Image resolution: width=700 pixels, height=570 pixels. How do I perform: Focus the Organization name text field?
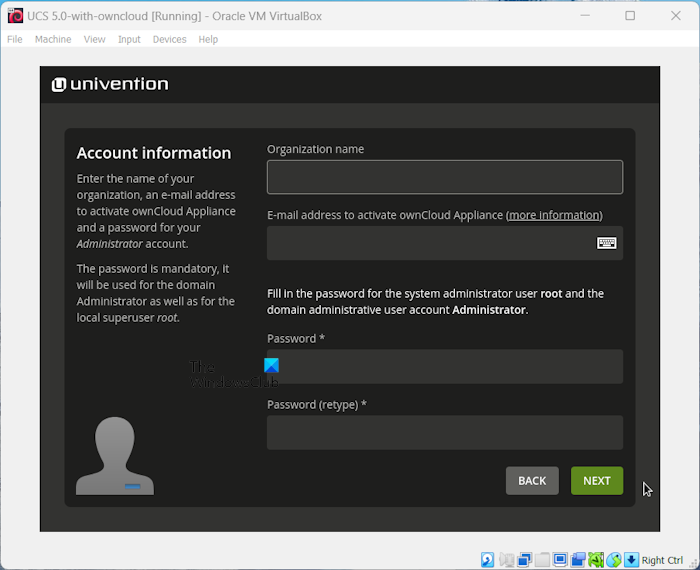click(x=444, y=177)
